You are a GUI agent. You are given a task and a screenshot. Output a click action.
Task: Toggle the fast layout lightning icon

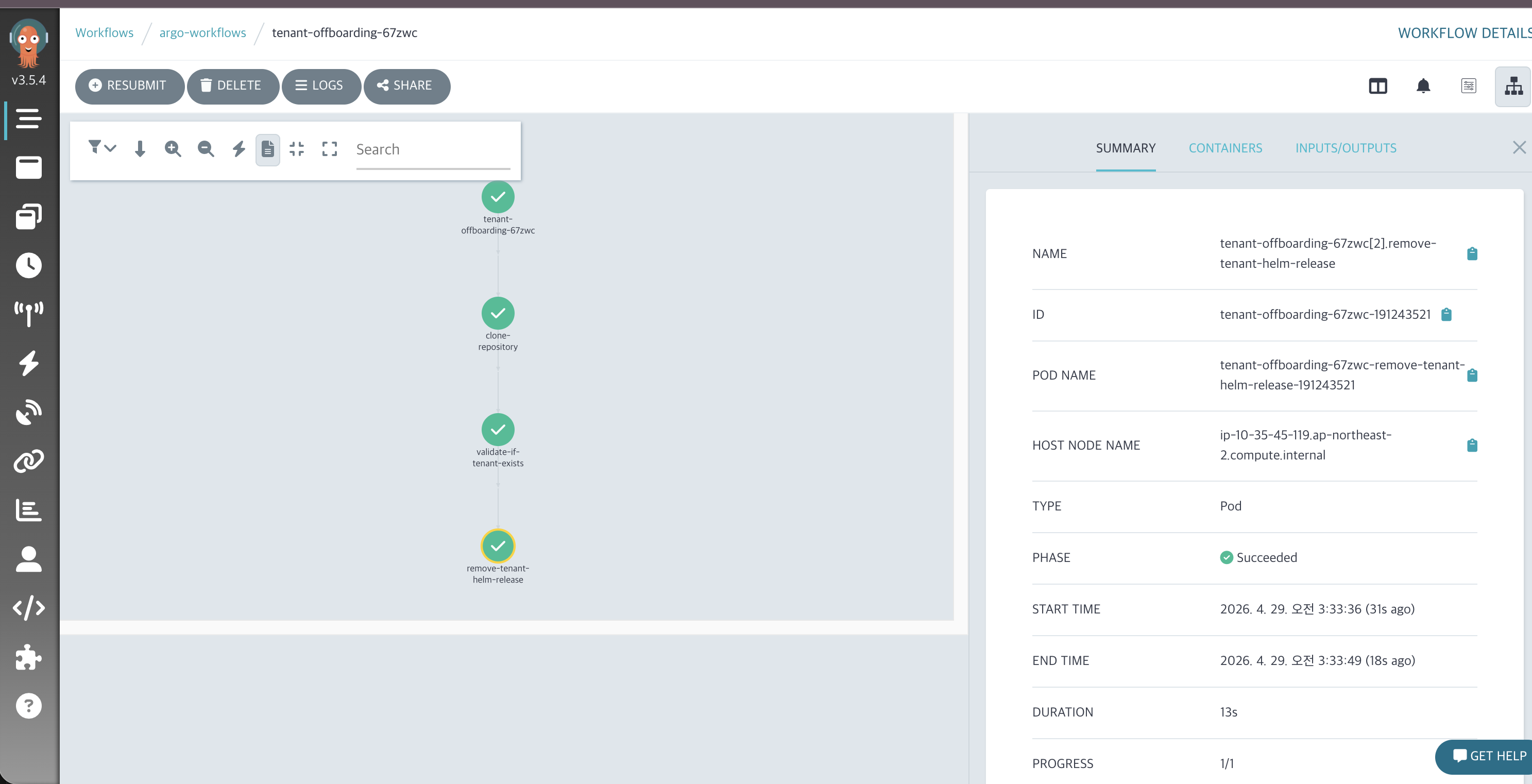click(x=239, y=149)
